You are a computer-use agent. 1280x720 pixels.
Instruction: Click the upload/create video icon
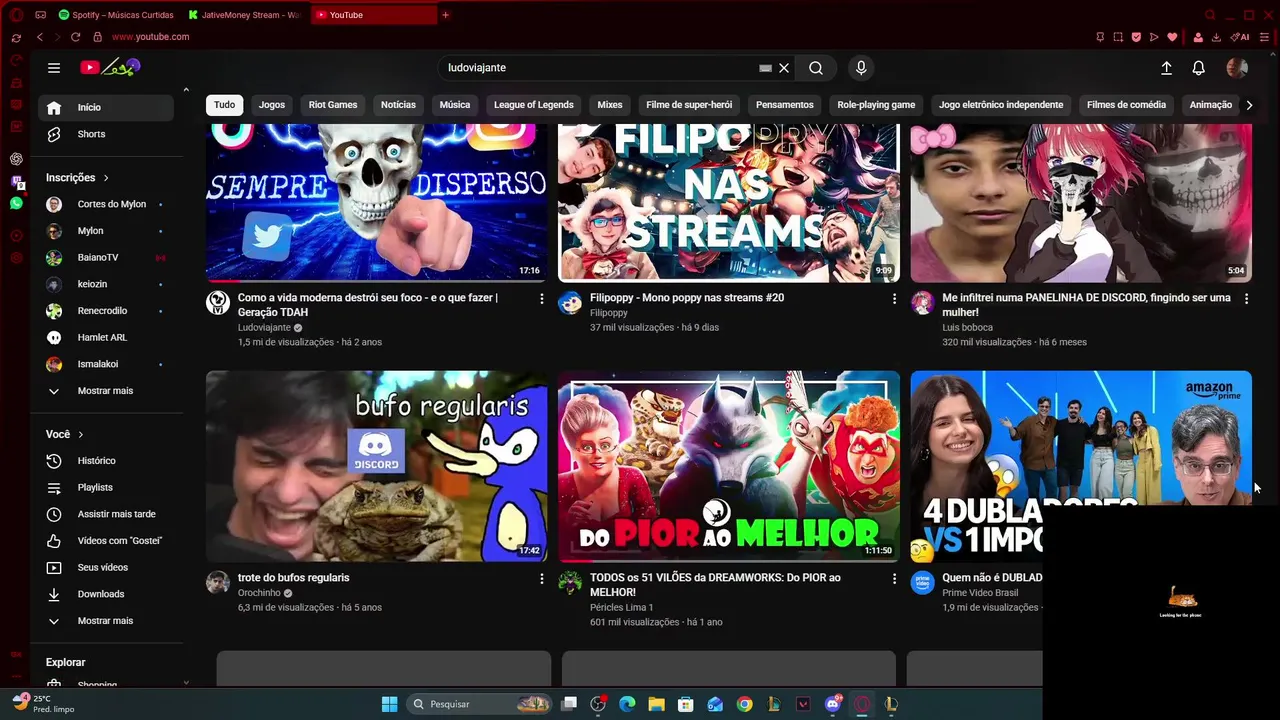1166,68
